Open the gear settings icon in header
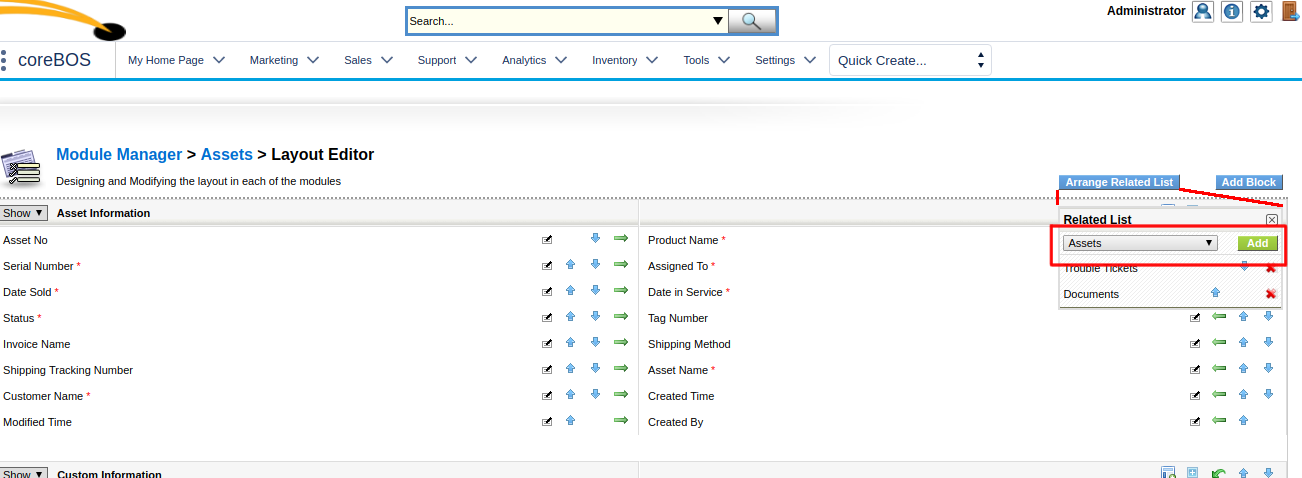 [x=1261, y=12]
